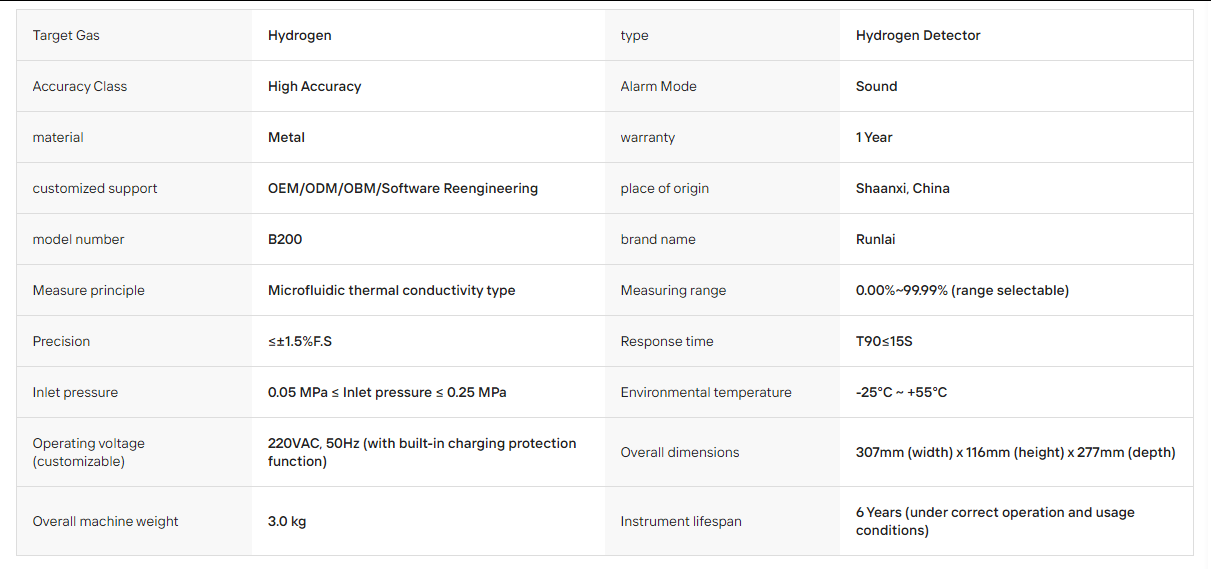Select '0.00%~99.99% (range selectable)' value

(963, 290)
